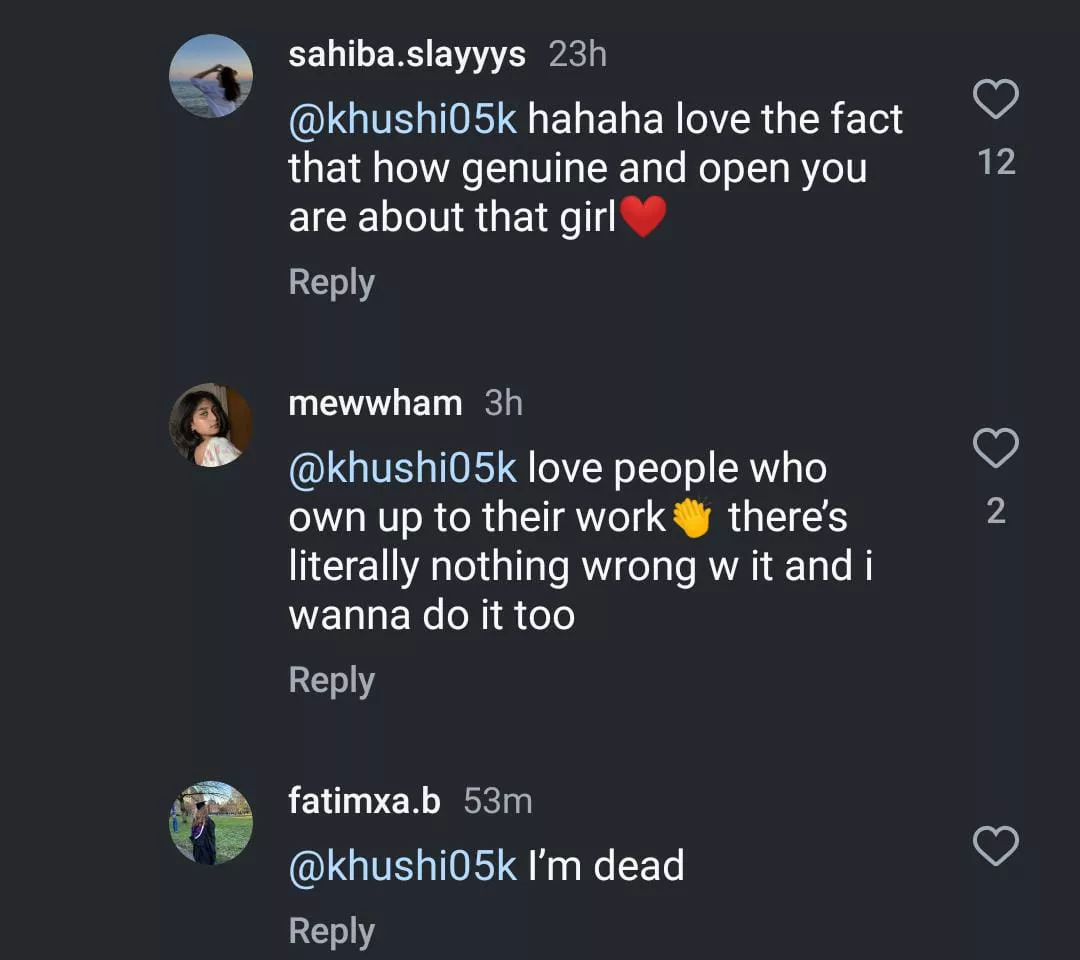Open fatimxa.b's profile picture
This screenshot has height=960, width=1080.
(x=211, y=823)
